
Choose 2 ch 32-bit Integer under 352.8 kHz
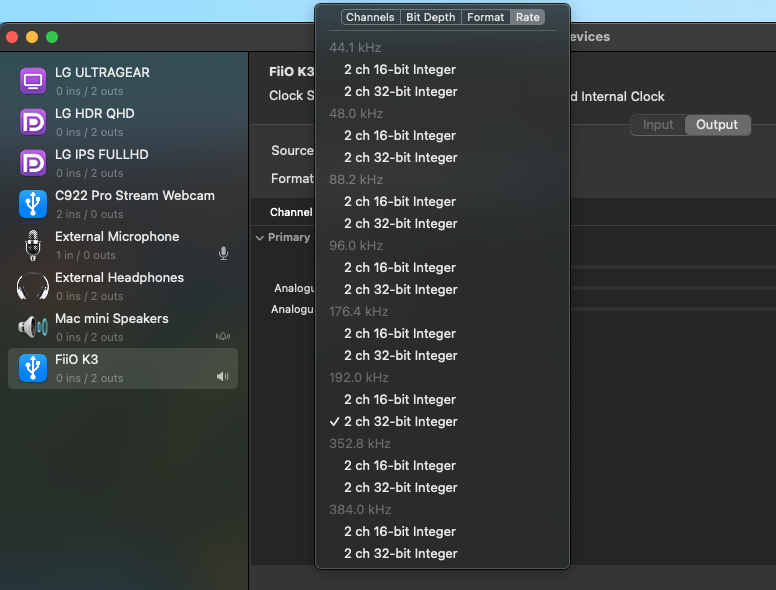tap(442, 488)
